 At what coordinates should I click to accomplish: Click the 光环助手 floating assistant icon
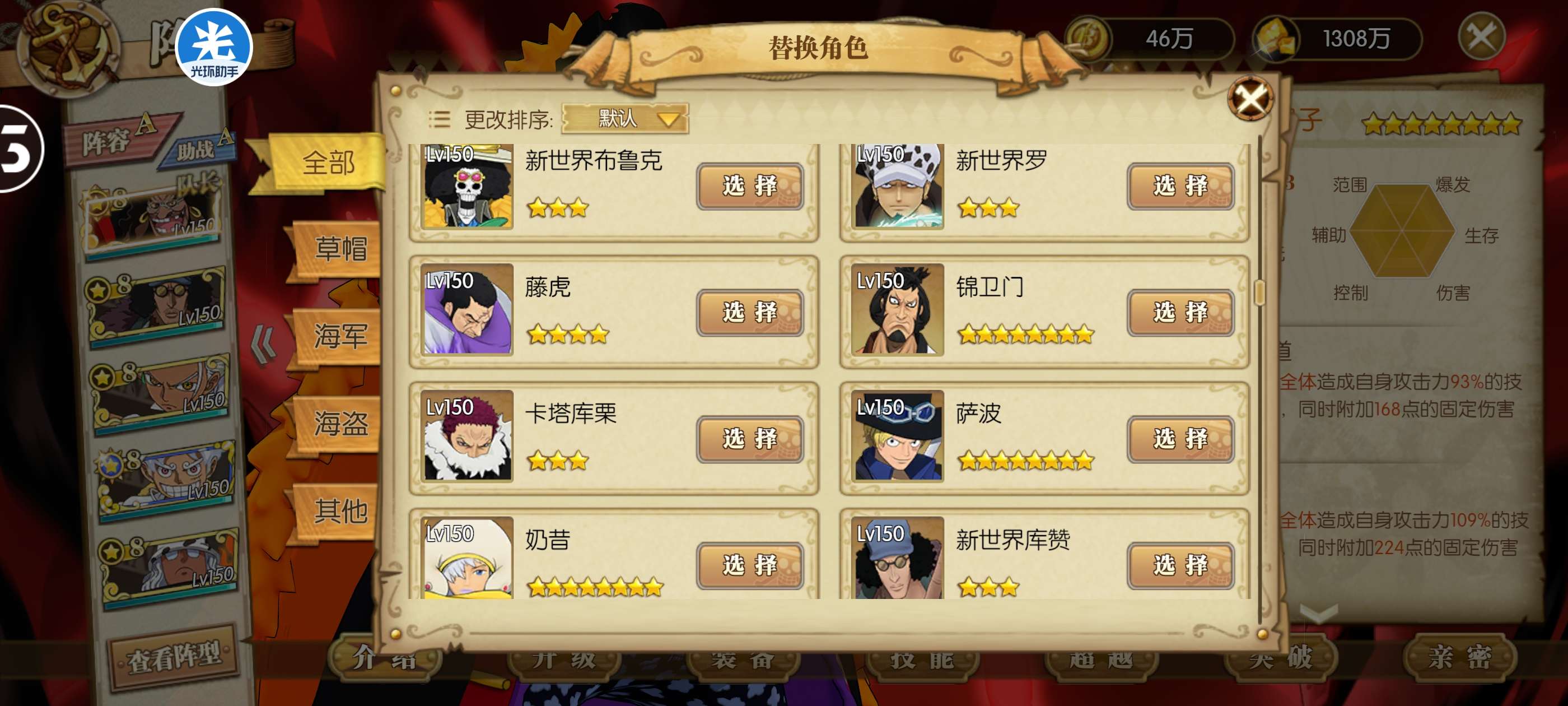(x=214, y=47)
